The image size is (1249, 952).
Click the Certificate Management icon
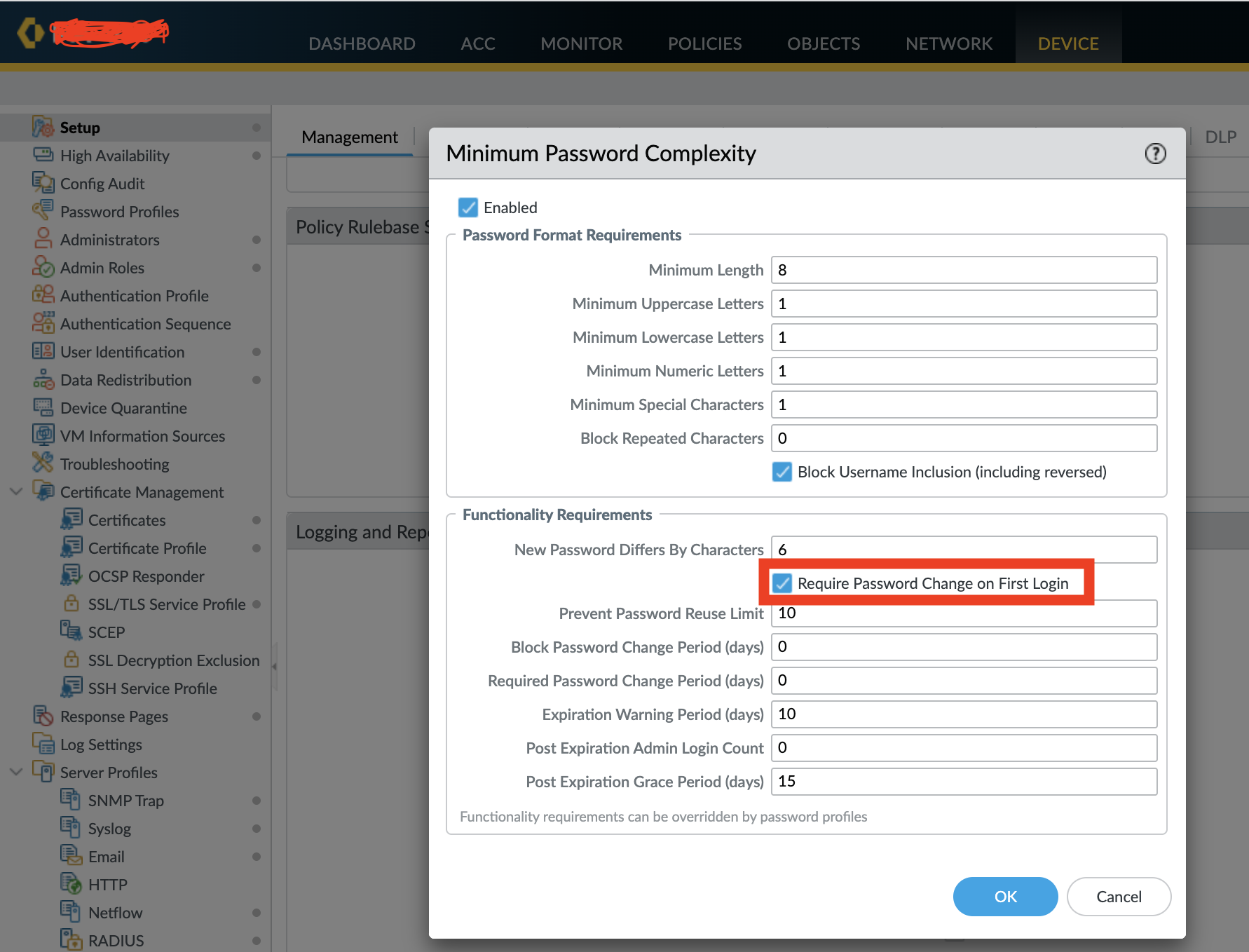click(43, 491)
